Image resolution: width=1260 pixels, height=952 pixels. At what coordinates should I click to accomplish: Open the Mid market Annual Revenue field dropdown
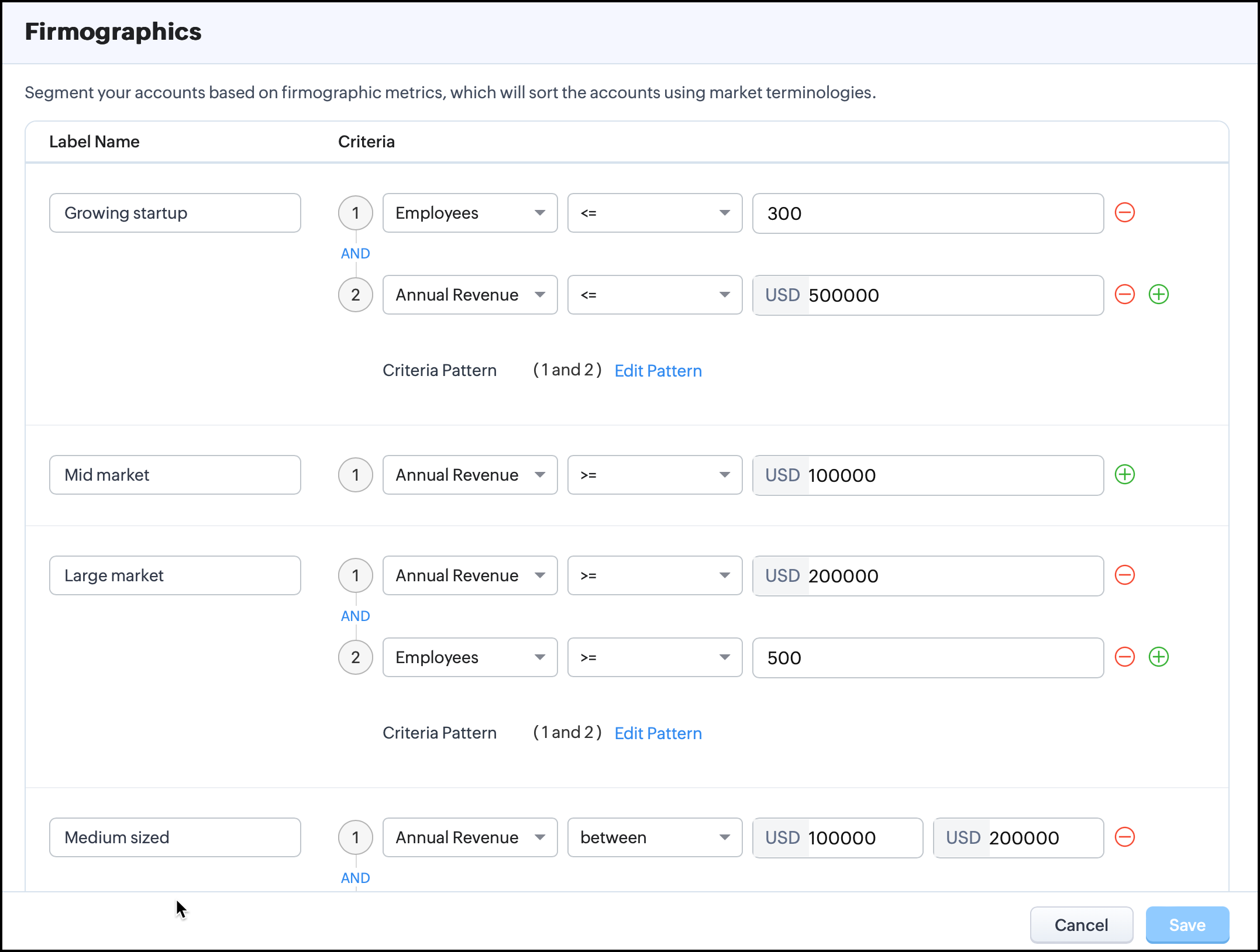[470, 475]
